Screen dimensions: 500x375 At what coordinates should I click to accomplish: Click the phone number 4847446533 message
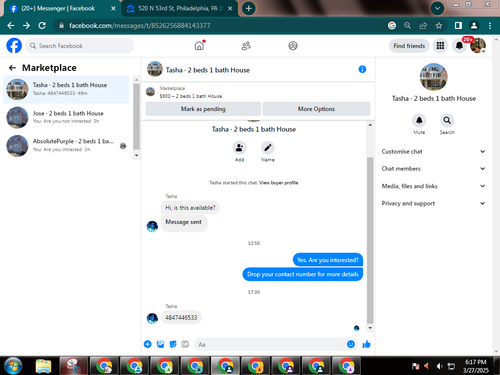(x=181, y=318)
